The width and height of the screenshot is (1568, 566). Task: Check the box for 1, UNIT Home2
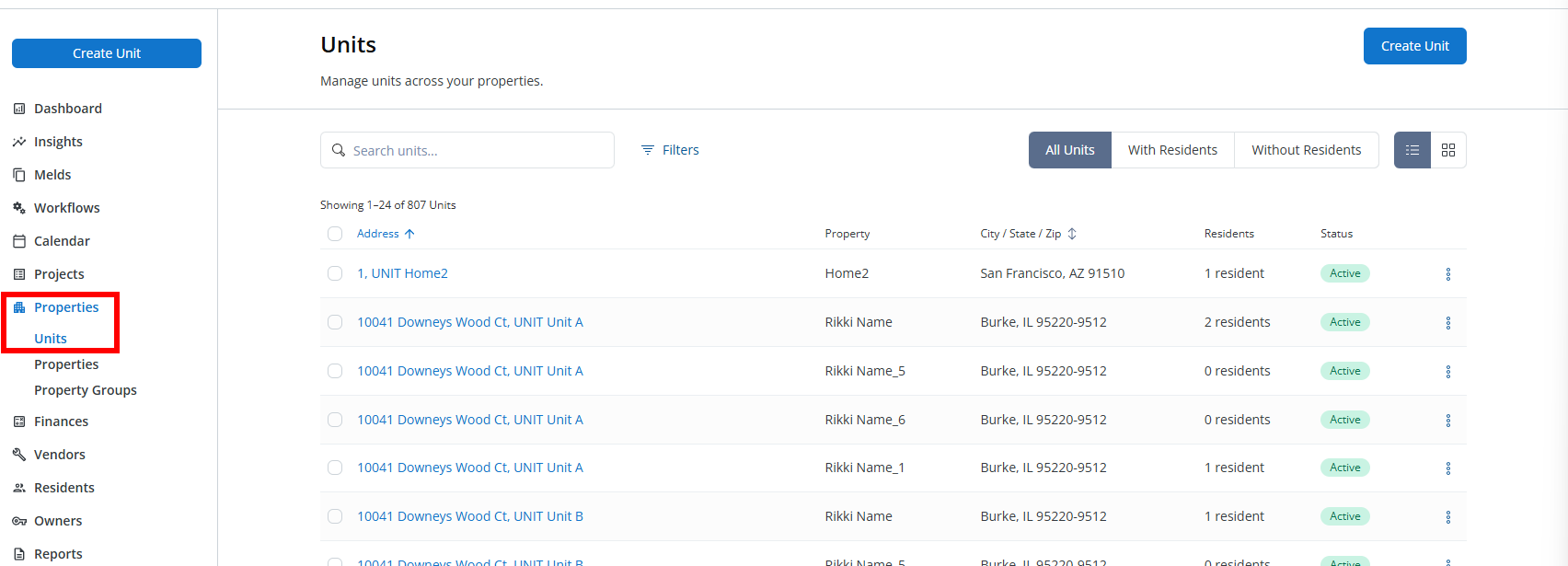(x=335, y=273)
